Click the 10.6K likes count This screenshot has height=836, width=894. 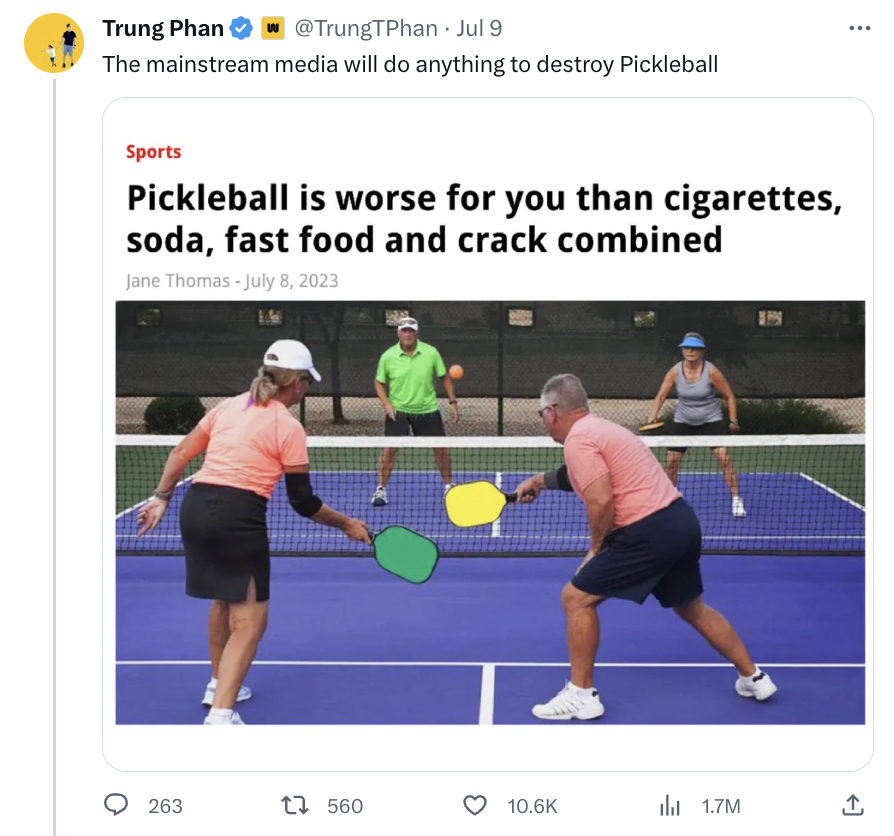[532, 806]
